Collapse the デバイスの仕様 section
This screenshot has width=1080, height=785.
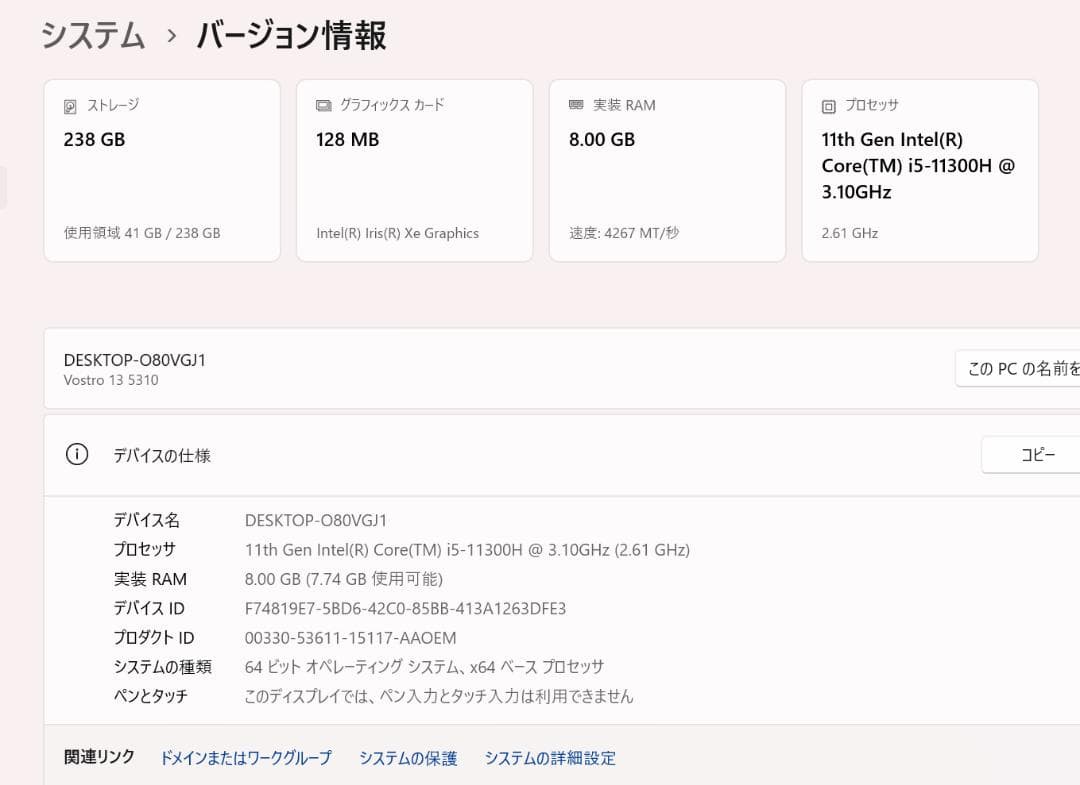[x=163, y=455]
